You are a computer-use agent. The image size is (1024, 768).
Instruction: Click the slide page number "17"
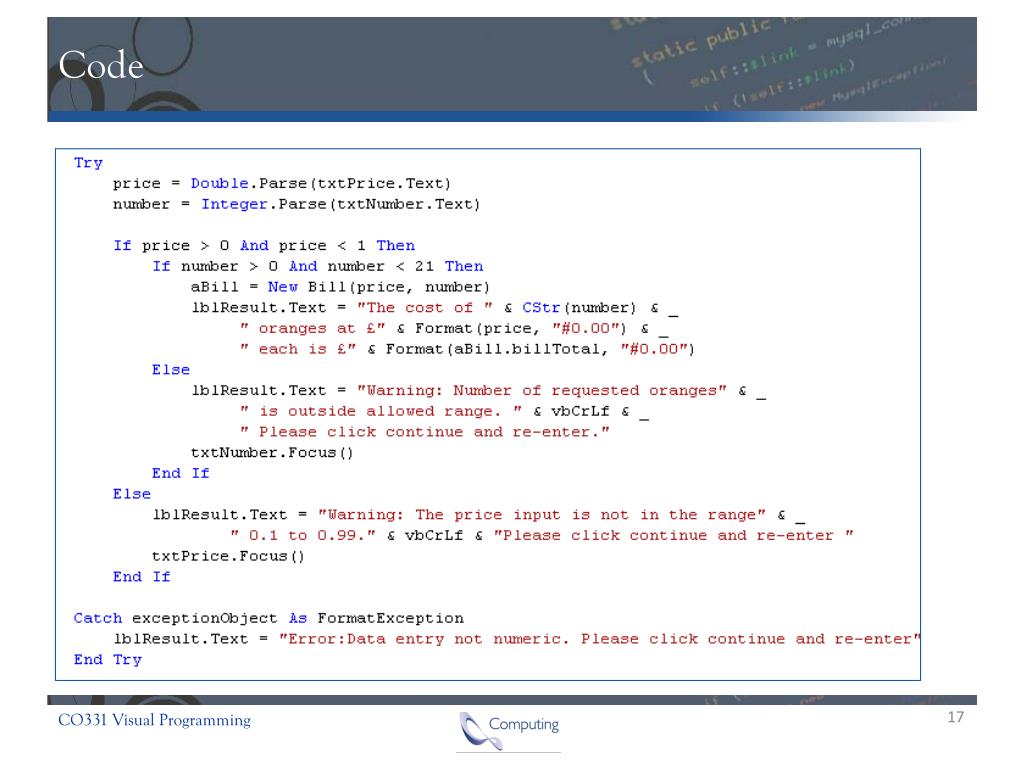[955, 717]
